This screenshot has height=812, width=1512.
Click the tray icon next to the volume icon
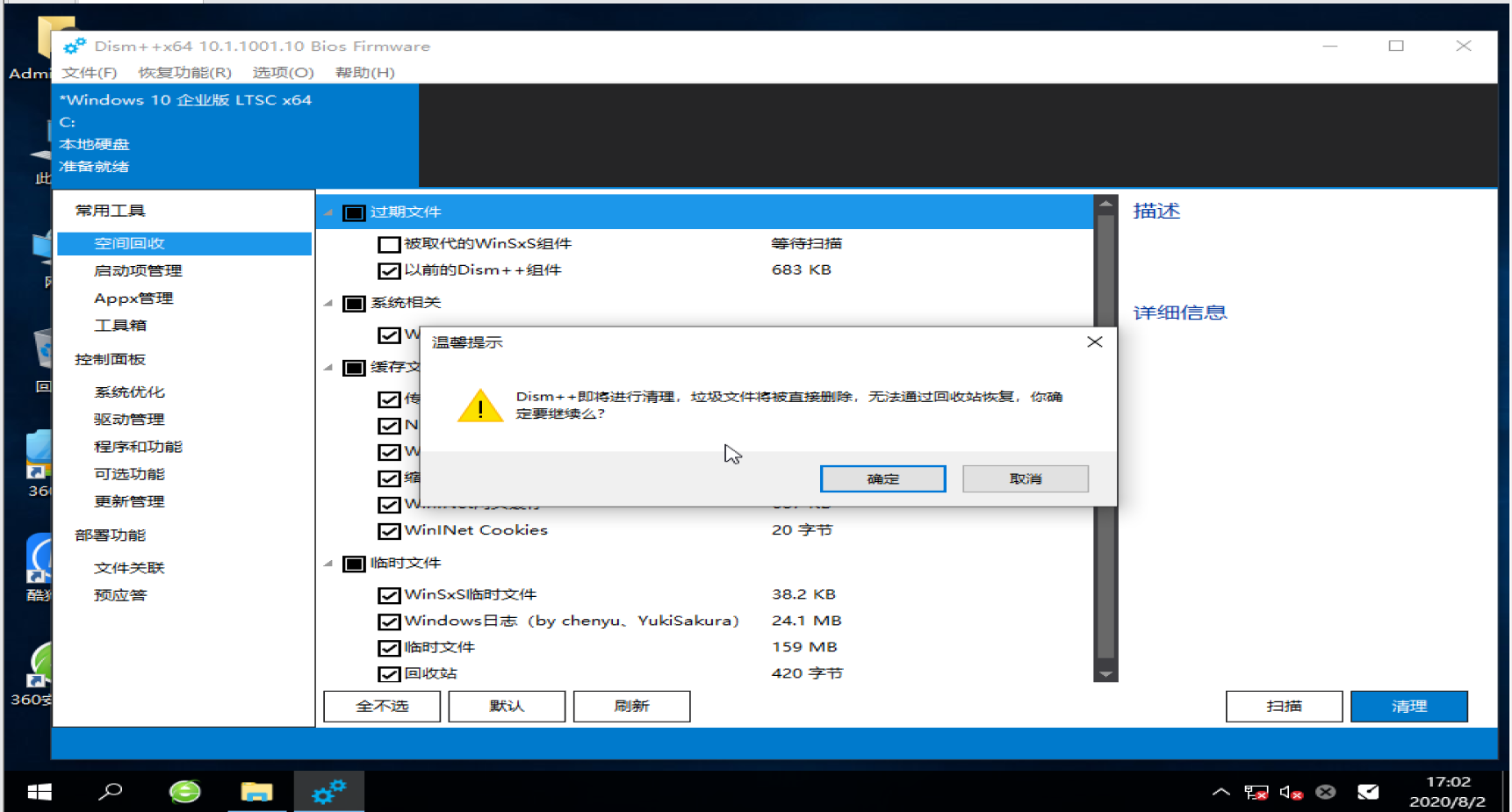pyautogui.click(x=1326, y=792)
